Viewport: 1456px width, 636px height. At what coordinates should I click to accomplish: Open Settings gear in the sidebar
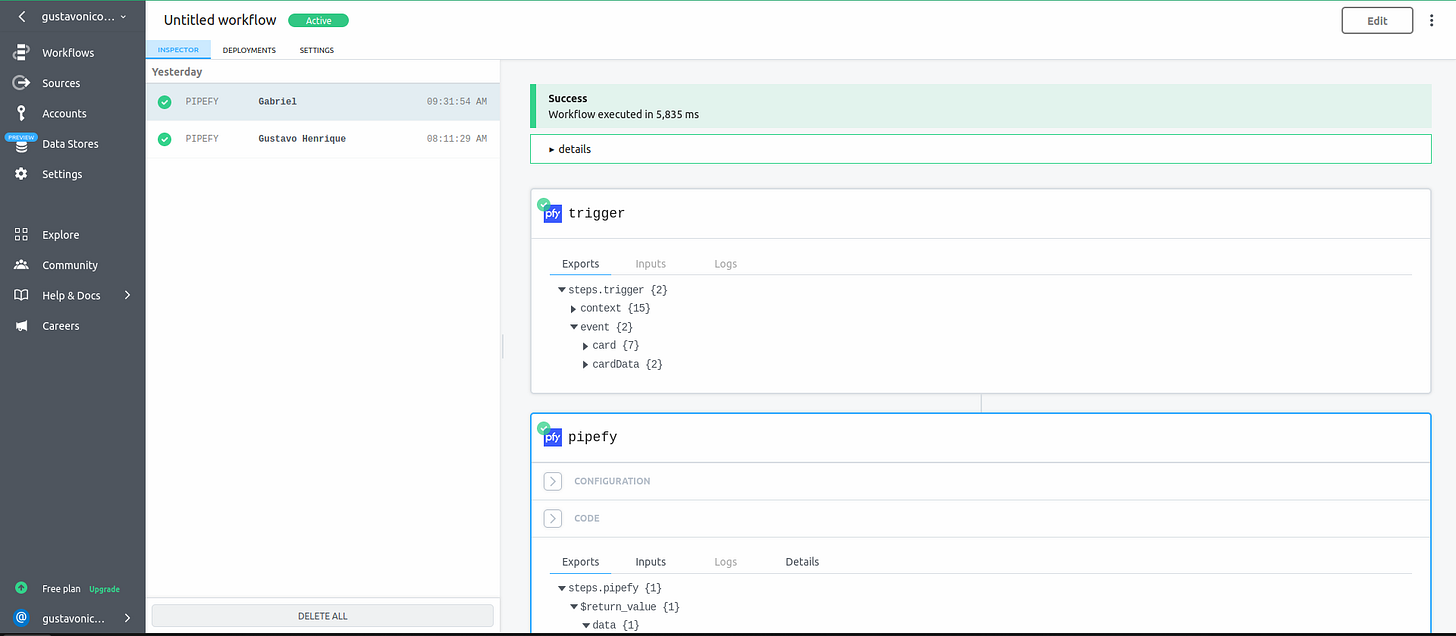tap(21, 174)
